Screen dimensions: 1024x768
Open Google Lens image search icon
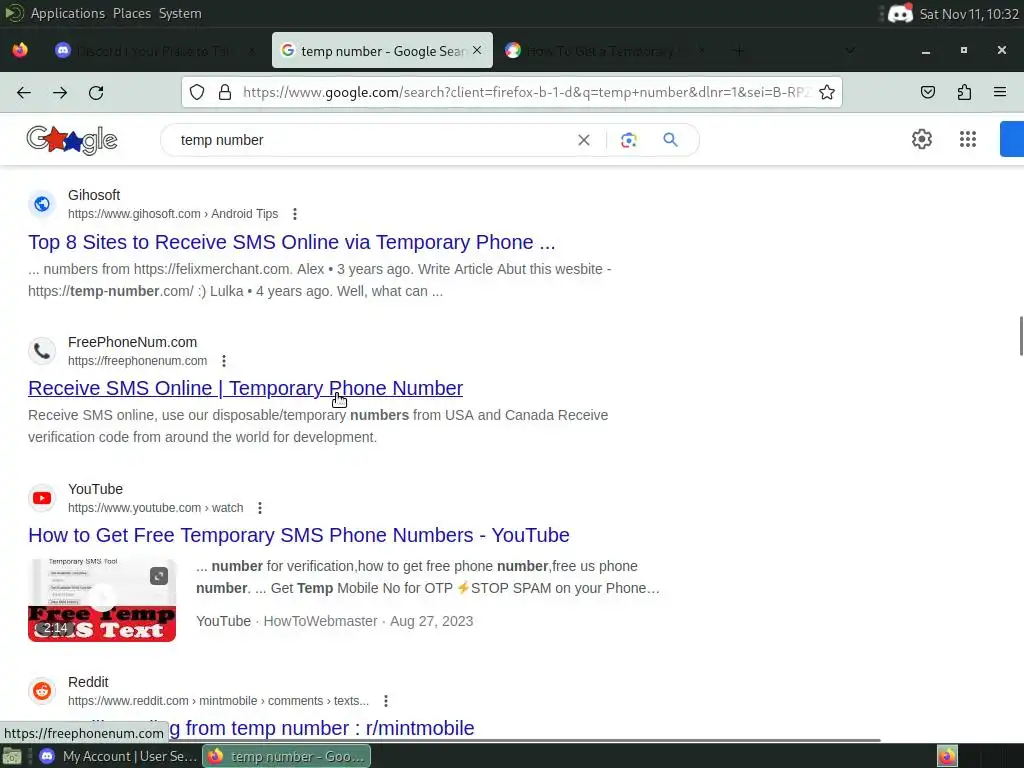(629, 140)
